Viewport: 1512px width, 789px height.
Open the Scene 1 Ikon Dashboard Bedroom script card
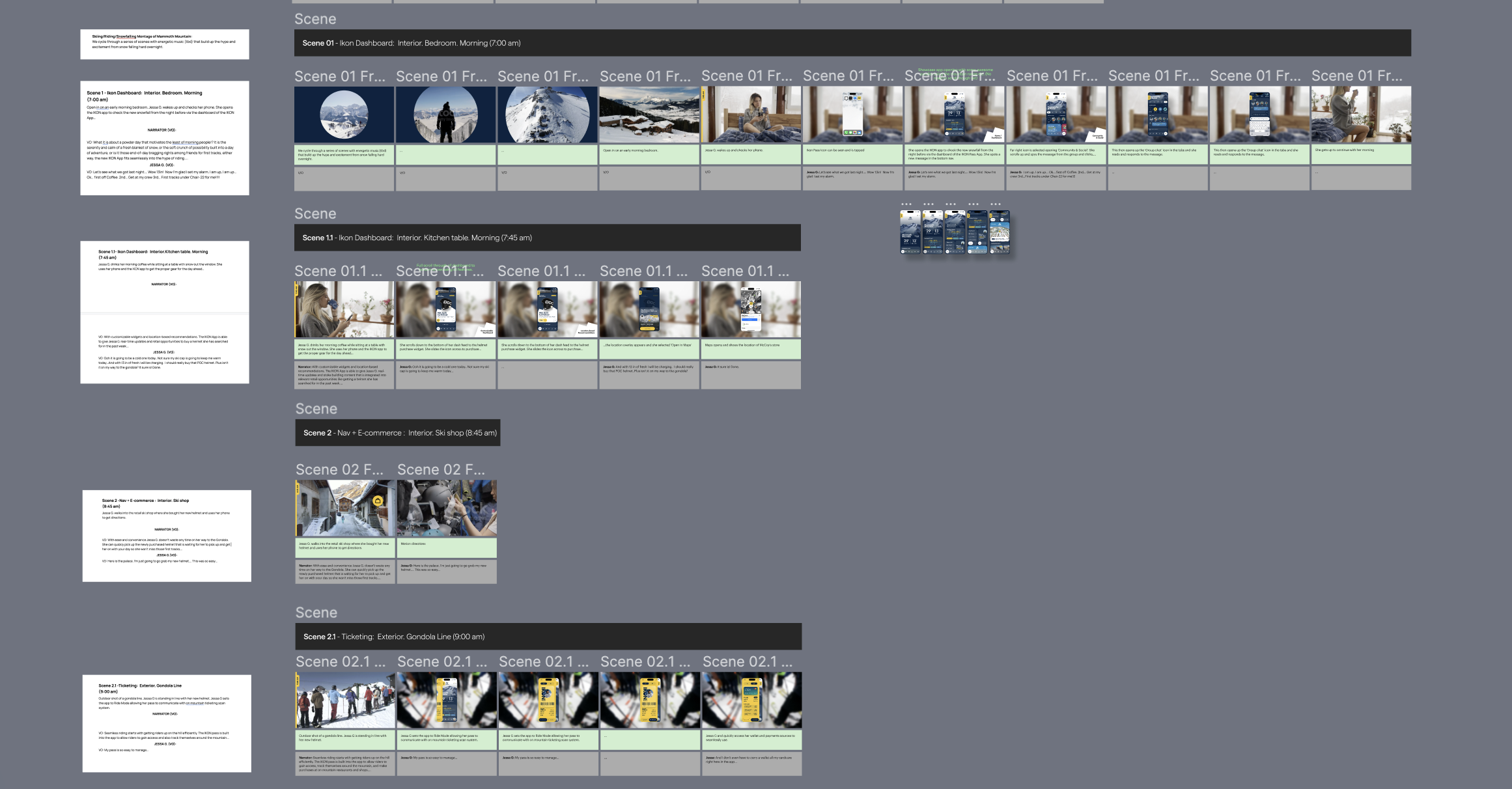165,138
